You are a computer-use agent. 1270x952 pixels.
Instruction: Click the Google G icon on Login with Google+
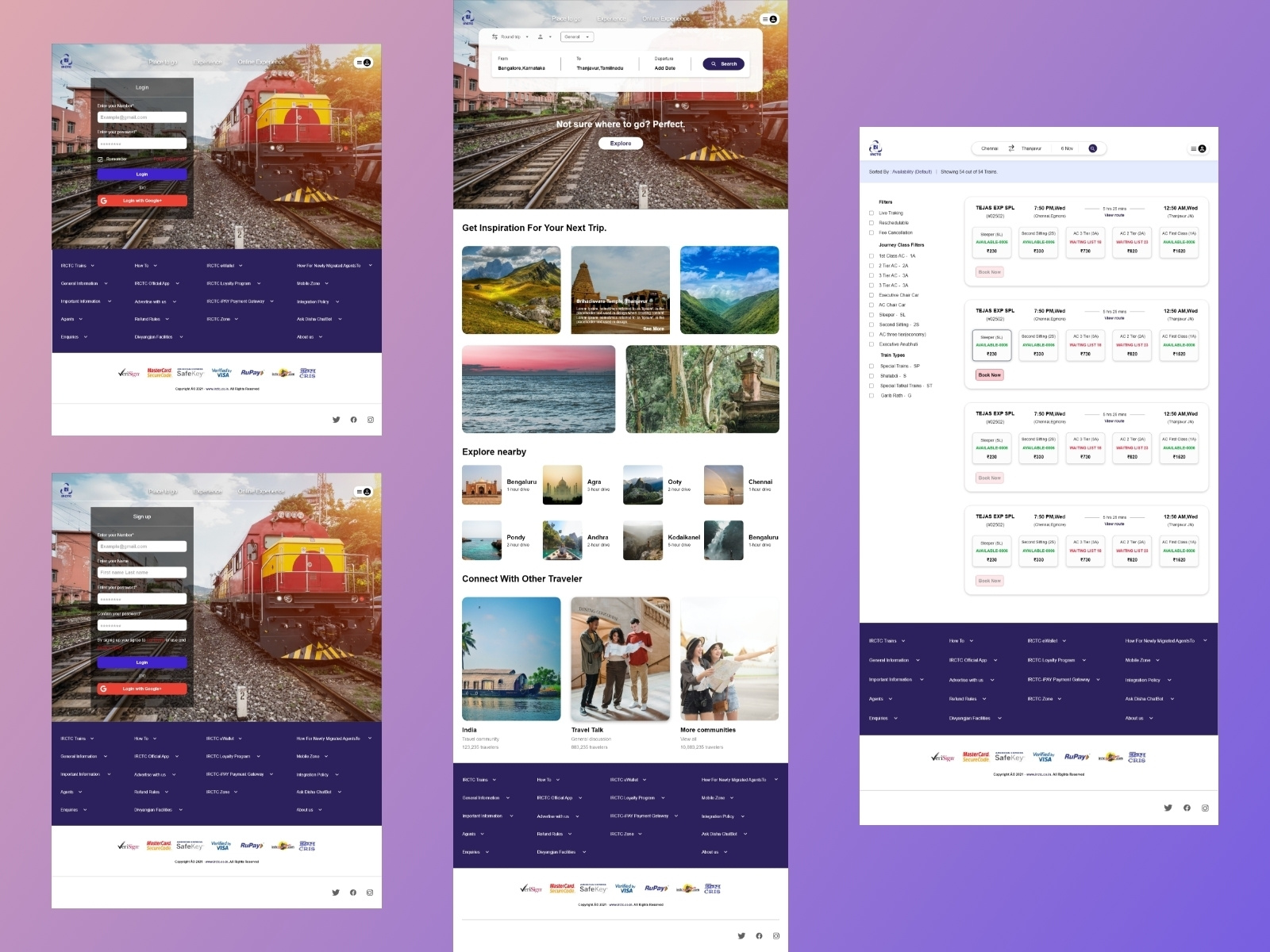(x=104, y=201)
